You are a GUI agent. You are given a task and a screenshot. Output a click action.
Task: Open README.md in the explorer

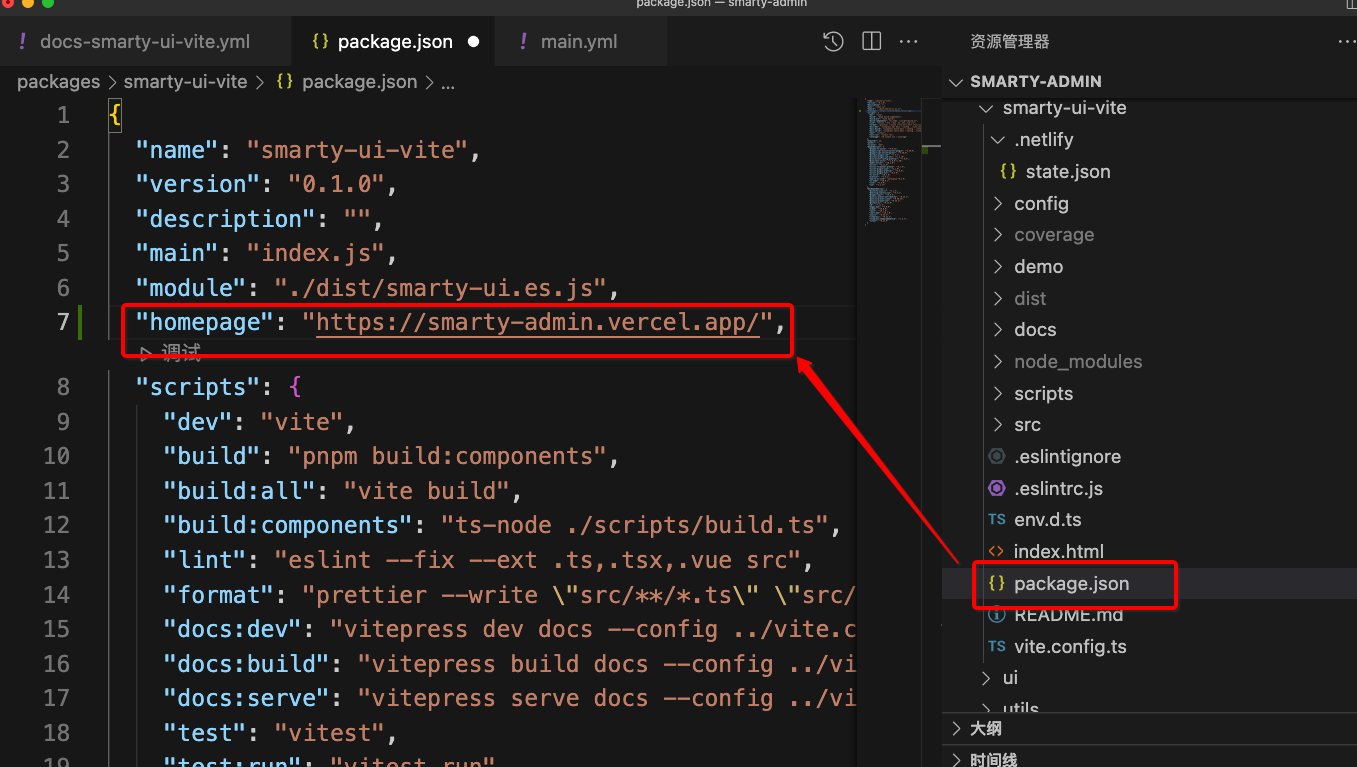(x=1068, y=615)
